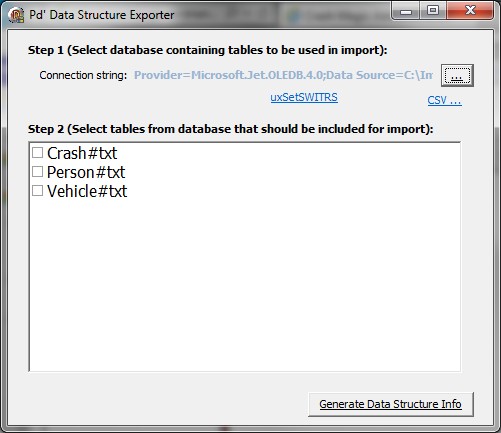The image size is (501, 433).
Task: Click the Step 1 heading text
Action: point(208,50)
